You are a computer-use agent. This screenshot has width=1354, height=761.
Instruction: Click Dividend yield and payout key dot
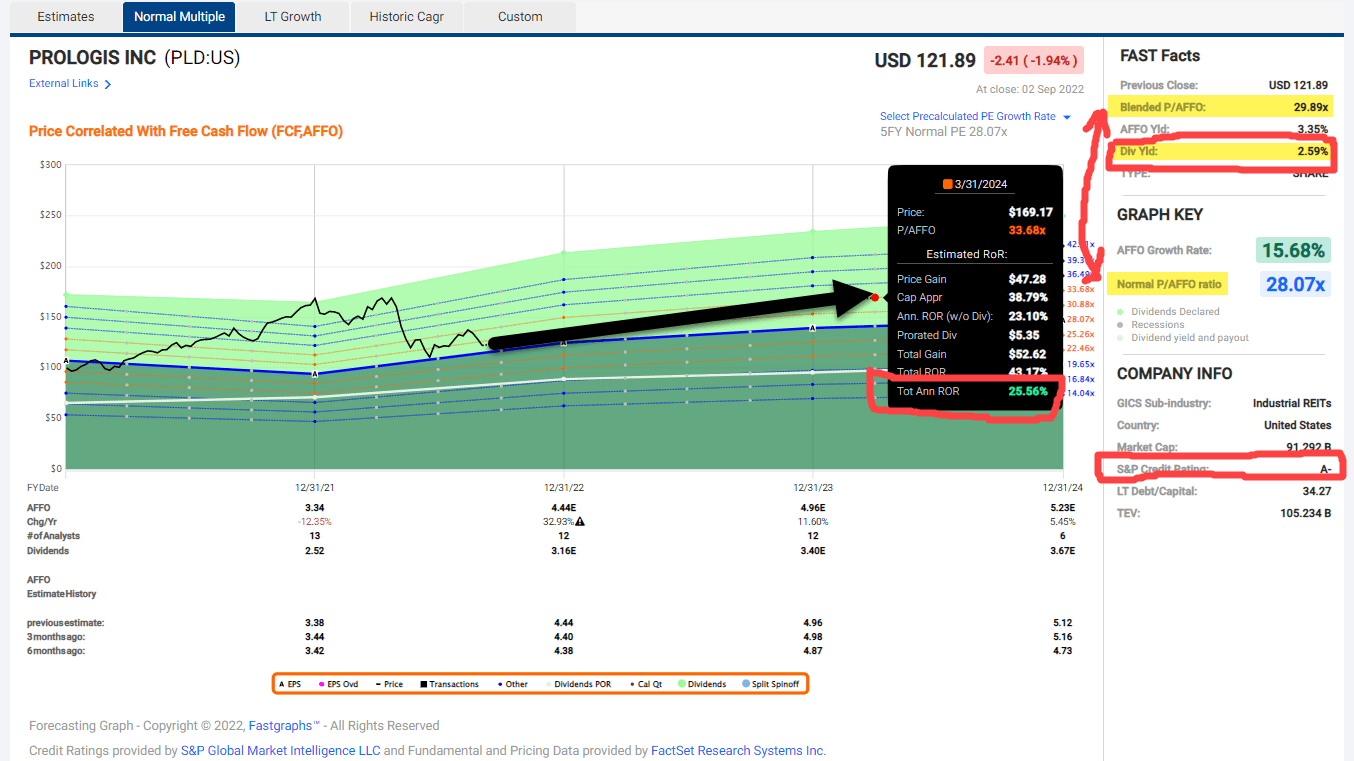click(x=1122, y=338)
